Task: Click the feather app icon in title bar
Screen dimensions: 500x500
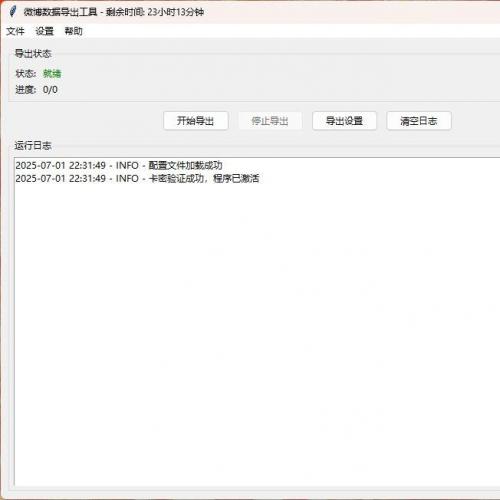Action: pyautogui.click(x=13, y=11)
